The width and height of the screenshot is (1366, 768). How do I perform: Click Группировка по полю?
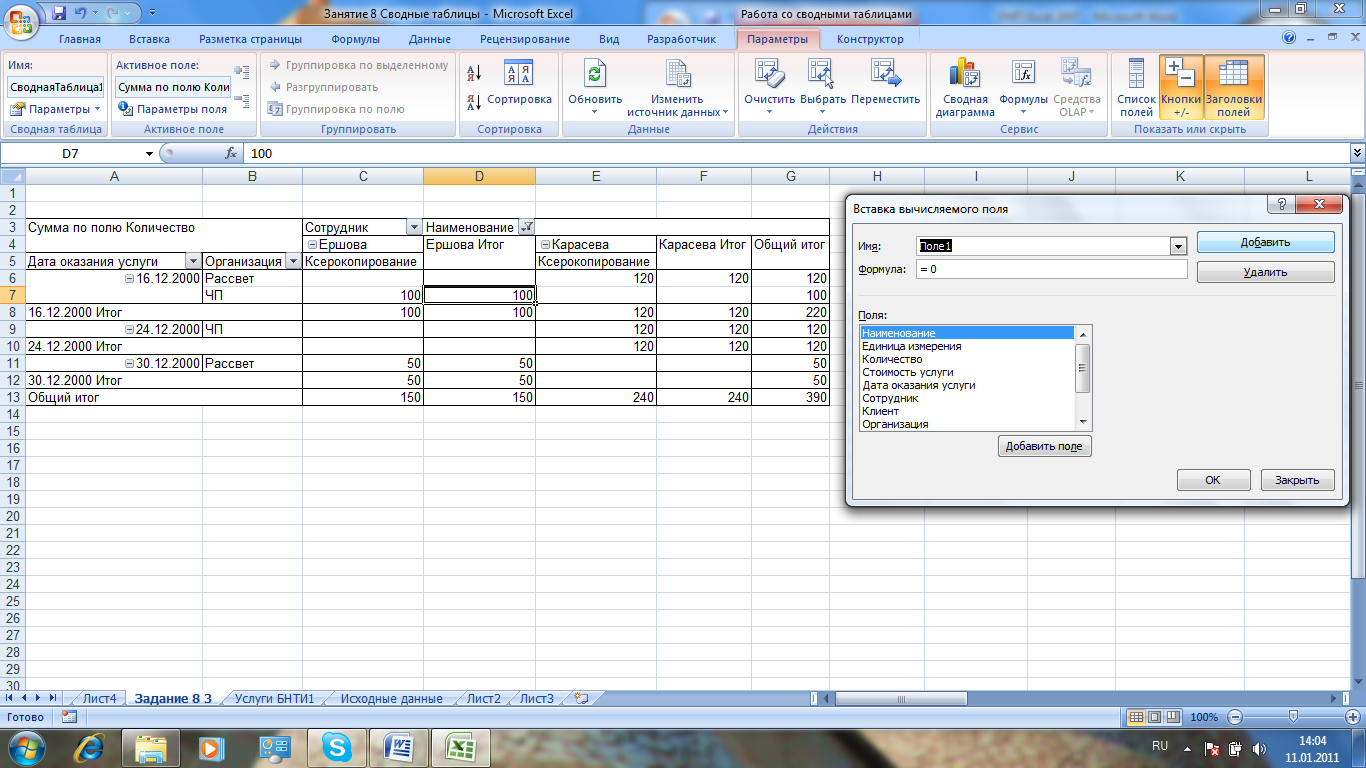pos(336,109)
